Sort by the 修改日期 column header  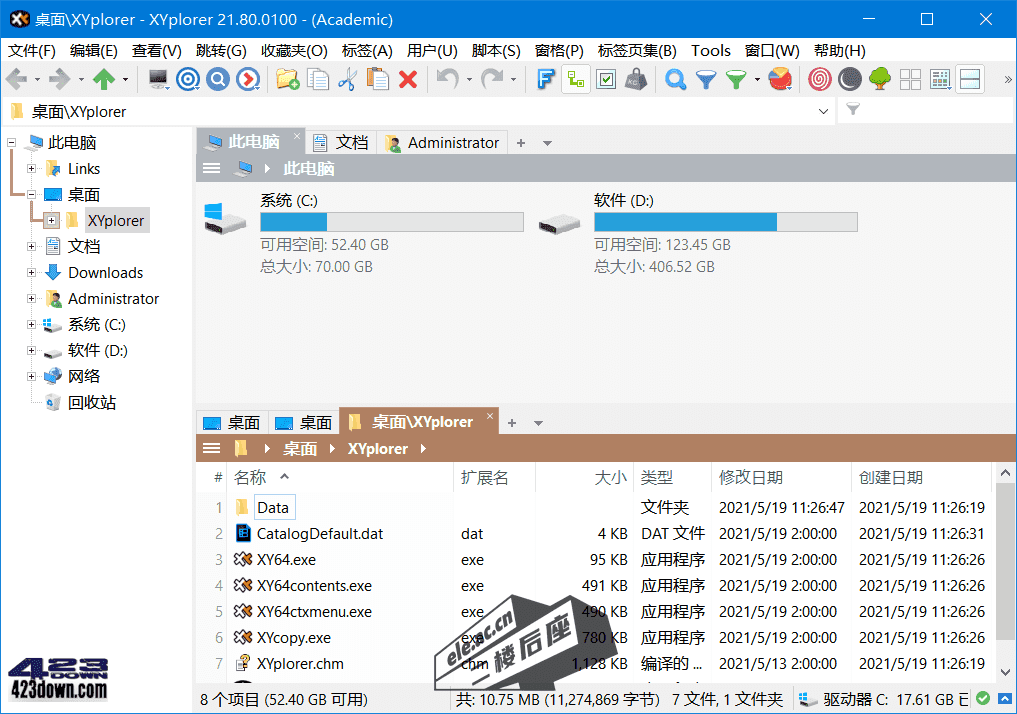coord(750,478)
